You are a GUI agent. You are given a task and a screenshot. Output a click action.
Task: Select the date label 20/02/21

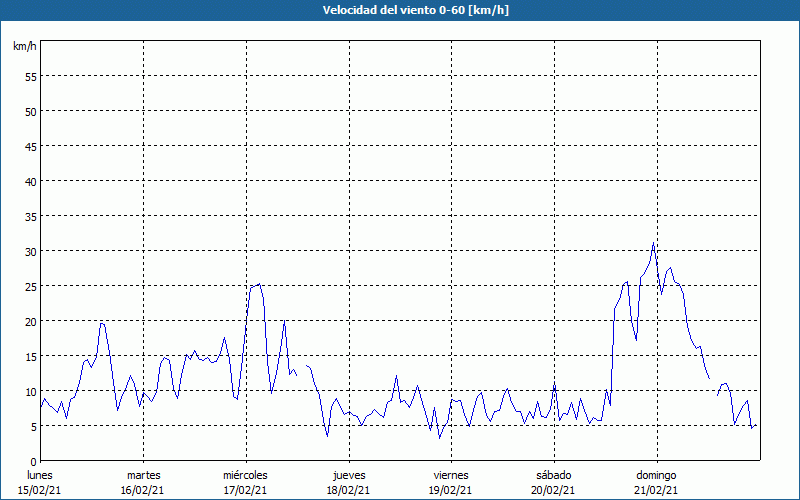click(x=554, y=490)
